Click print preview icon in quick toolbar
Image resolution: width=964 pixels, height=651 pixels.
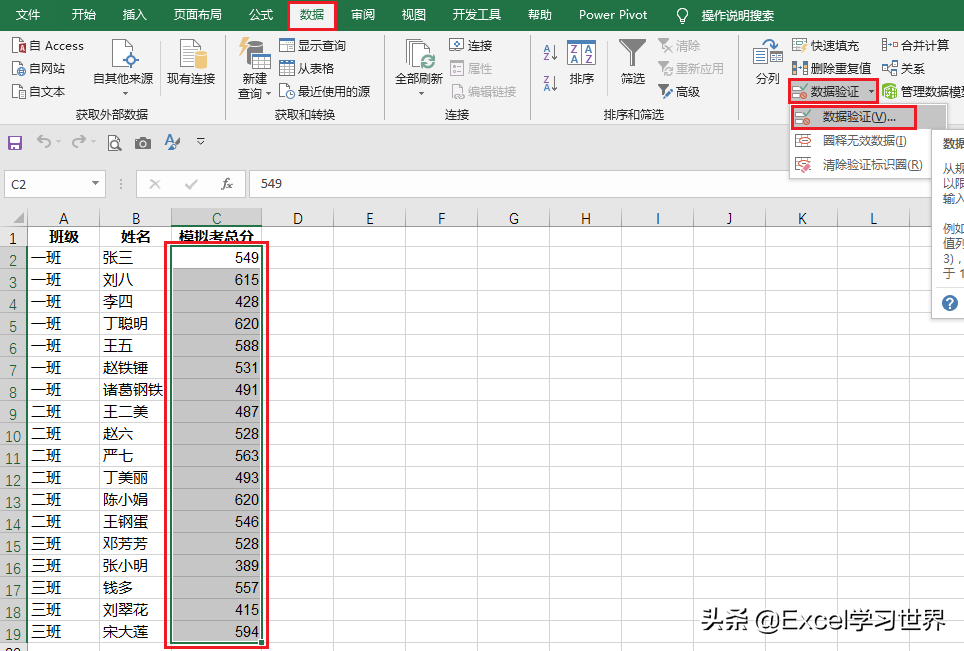pos(114,143)
